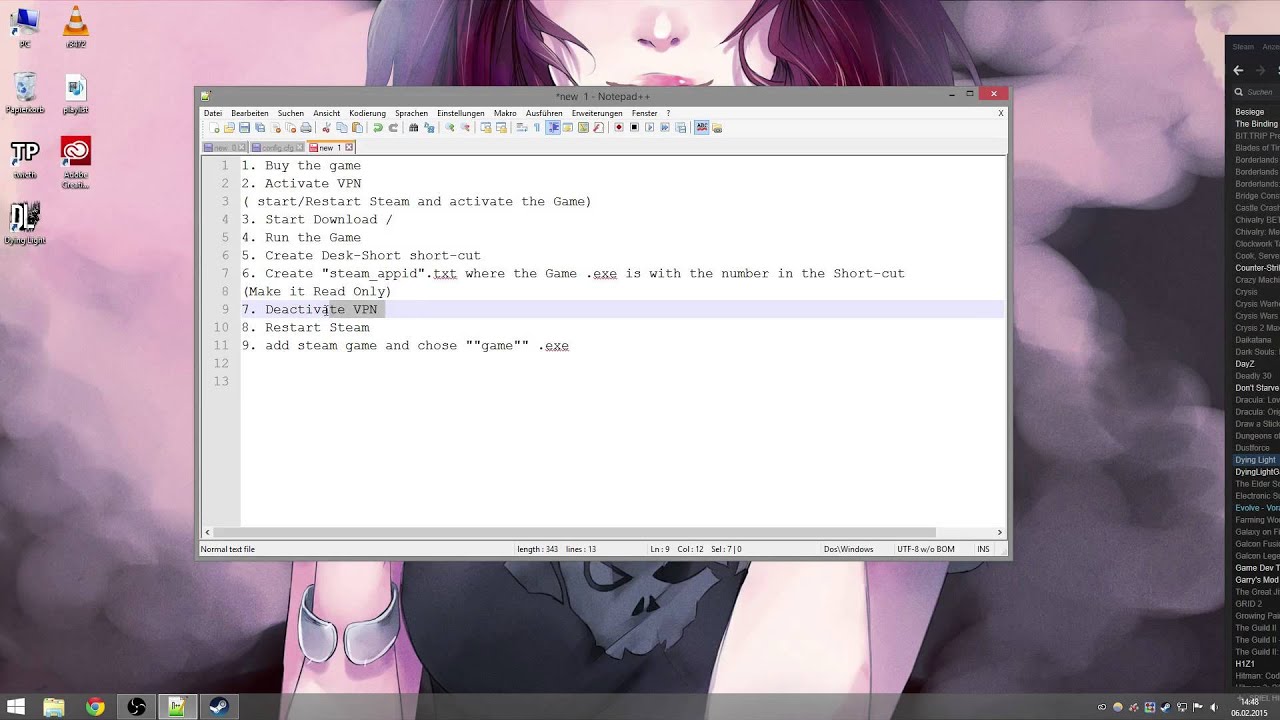This screenshot has width=1280, height=720.
Task: Open the Bearbeiten menu
Action: [x=249, y=113]
